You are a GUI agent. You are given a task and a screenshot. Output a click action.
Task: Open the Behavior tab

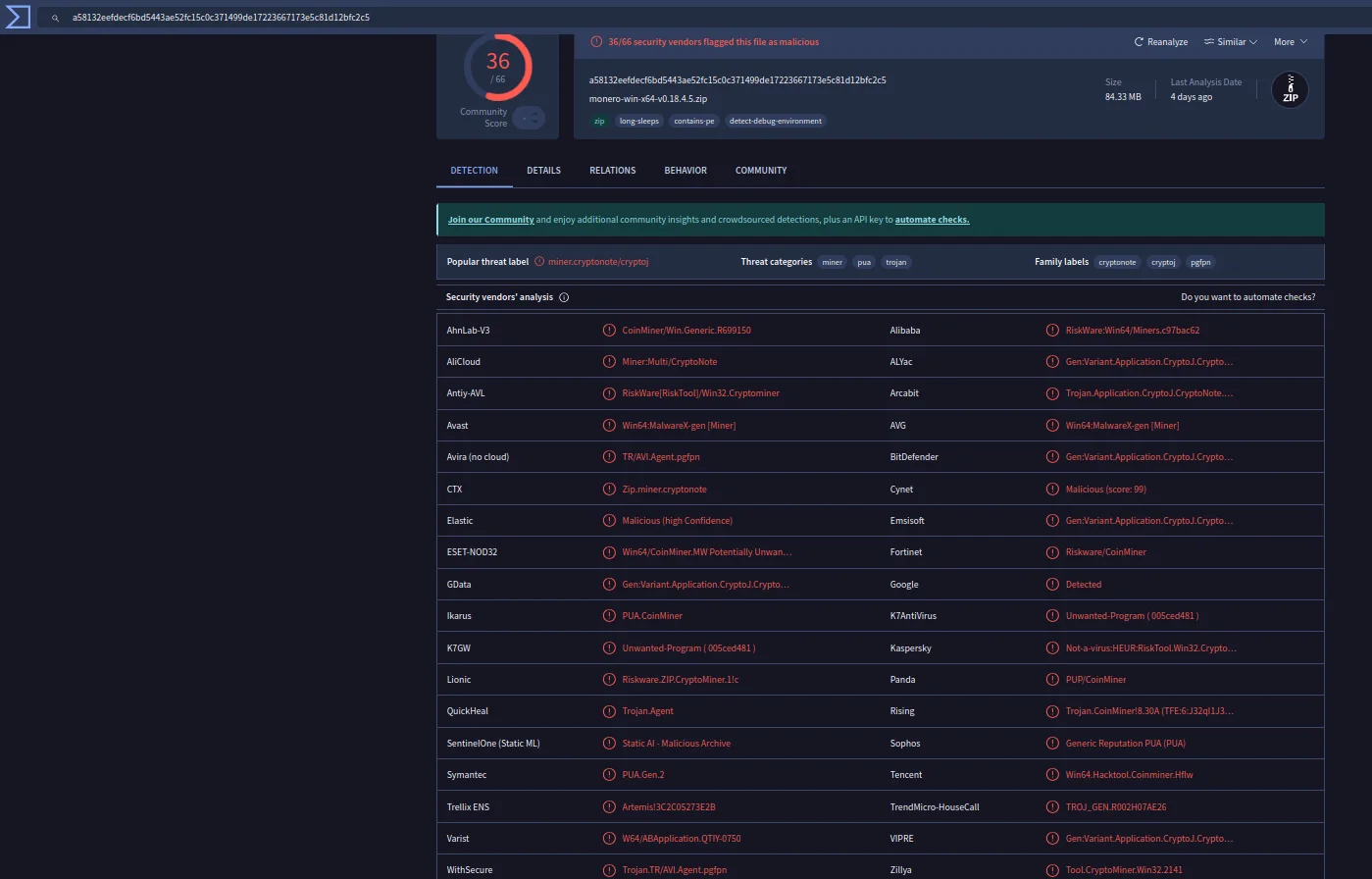click(685, 171)
